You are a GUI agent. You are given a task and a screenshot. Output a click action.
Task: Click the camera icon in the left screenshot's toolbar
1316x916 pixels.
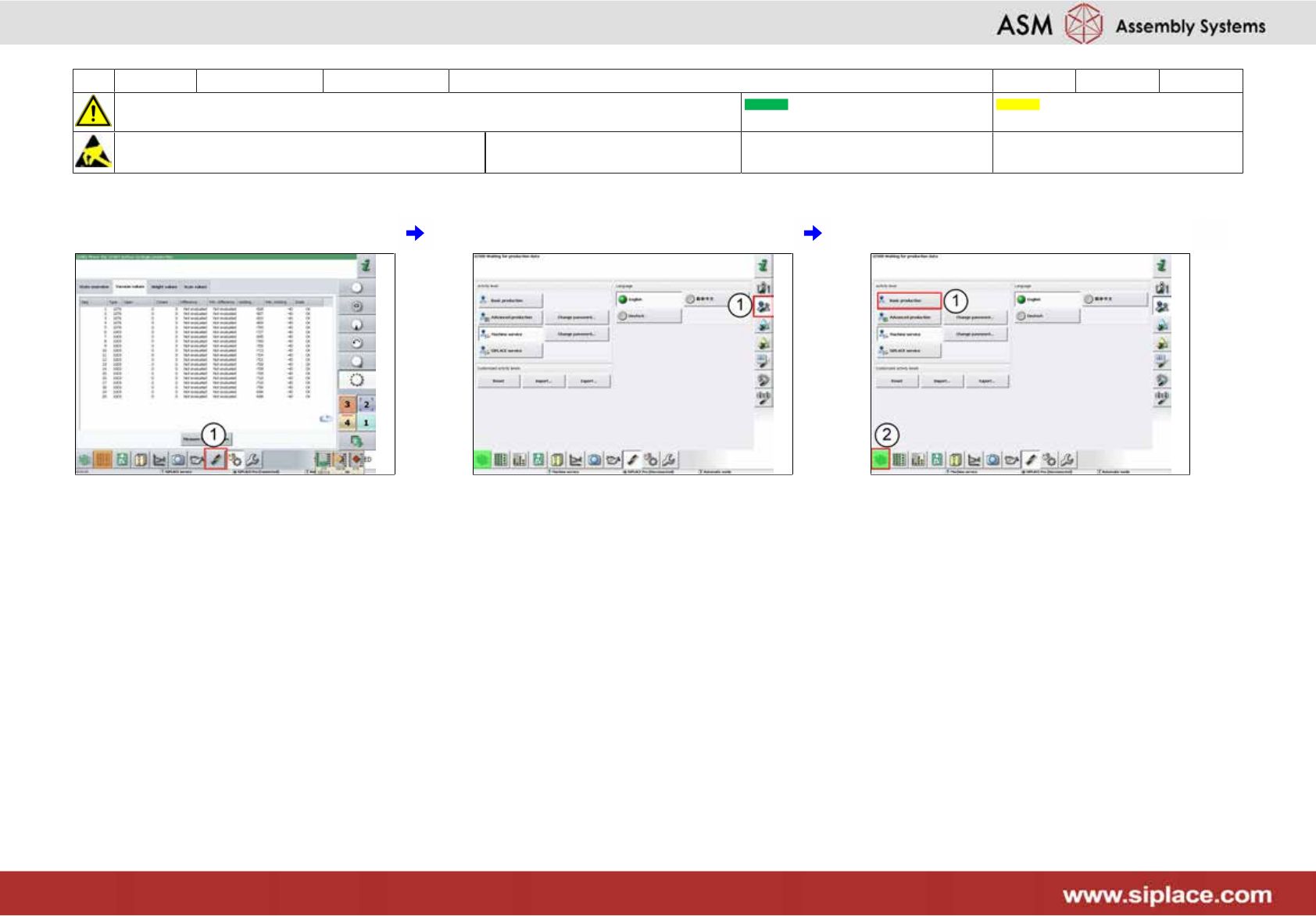(x=178, y=460)
